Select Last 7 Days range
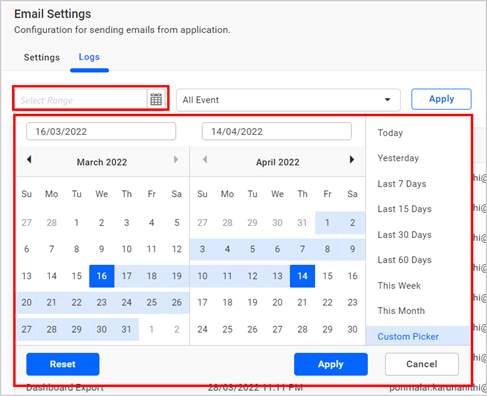 [x=402, y=184]
